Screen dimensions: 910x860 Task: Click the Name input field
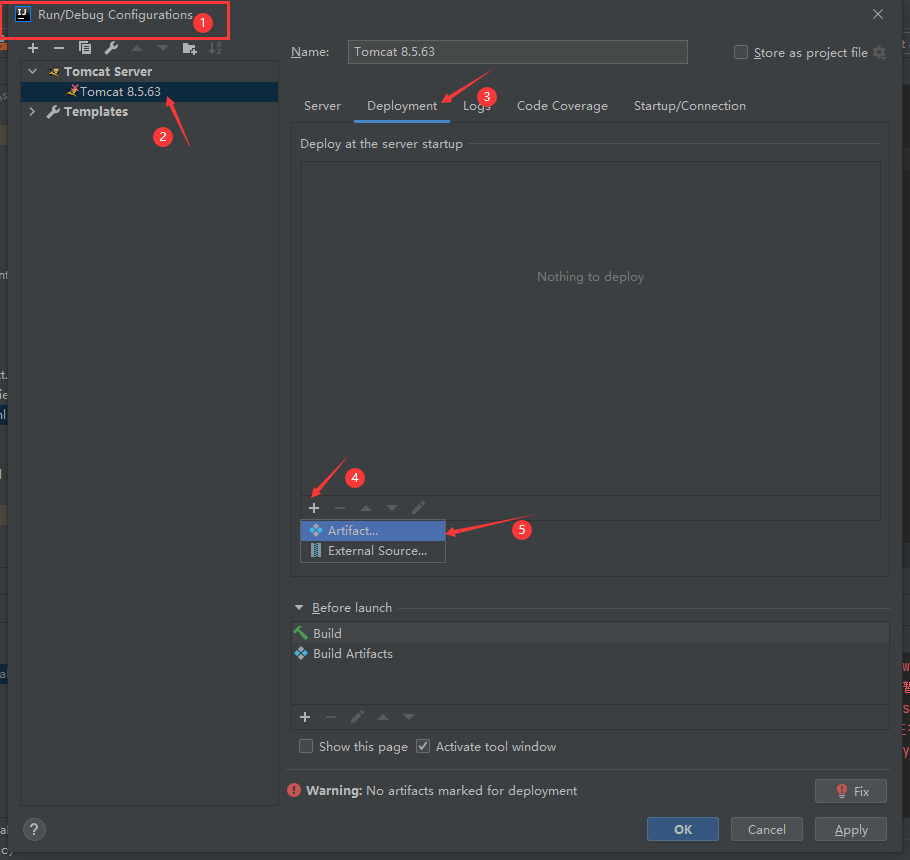(518, 52)
